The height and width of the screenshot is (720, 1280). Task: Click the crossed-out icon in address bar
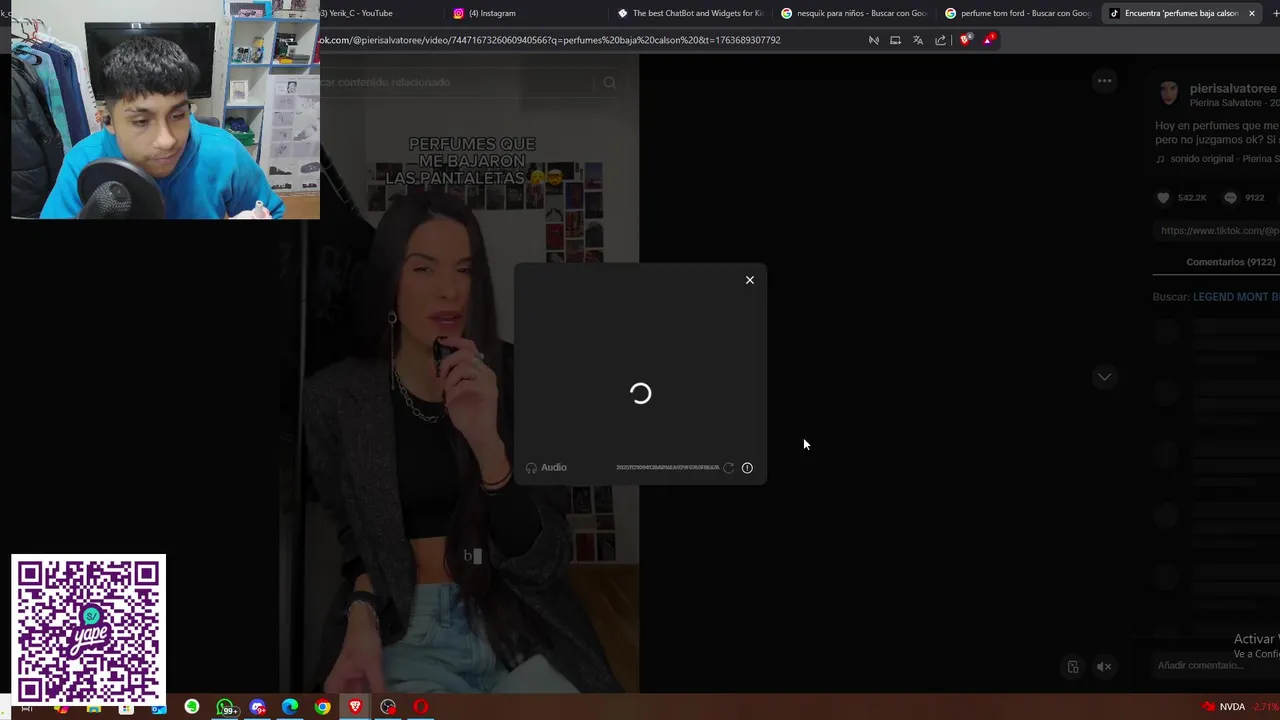click(x=874, y=40)
